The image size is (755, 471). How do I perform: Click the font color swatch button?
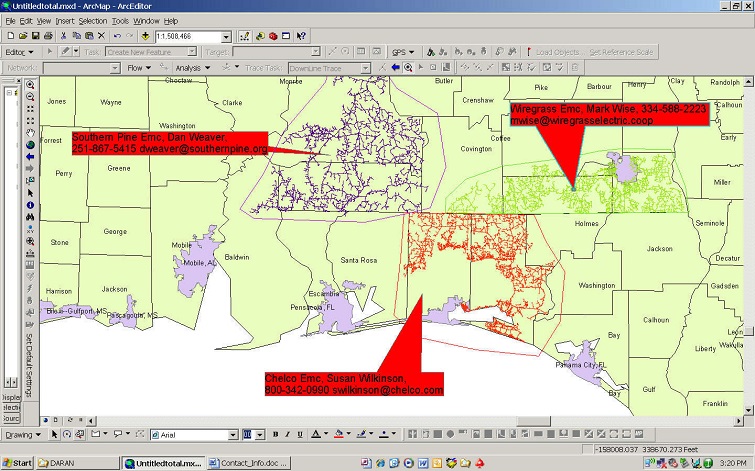[x=314, y=435]
